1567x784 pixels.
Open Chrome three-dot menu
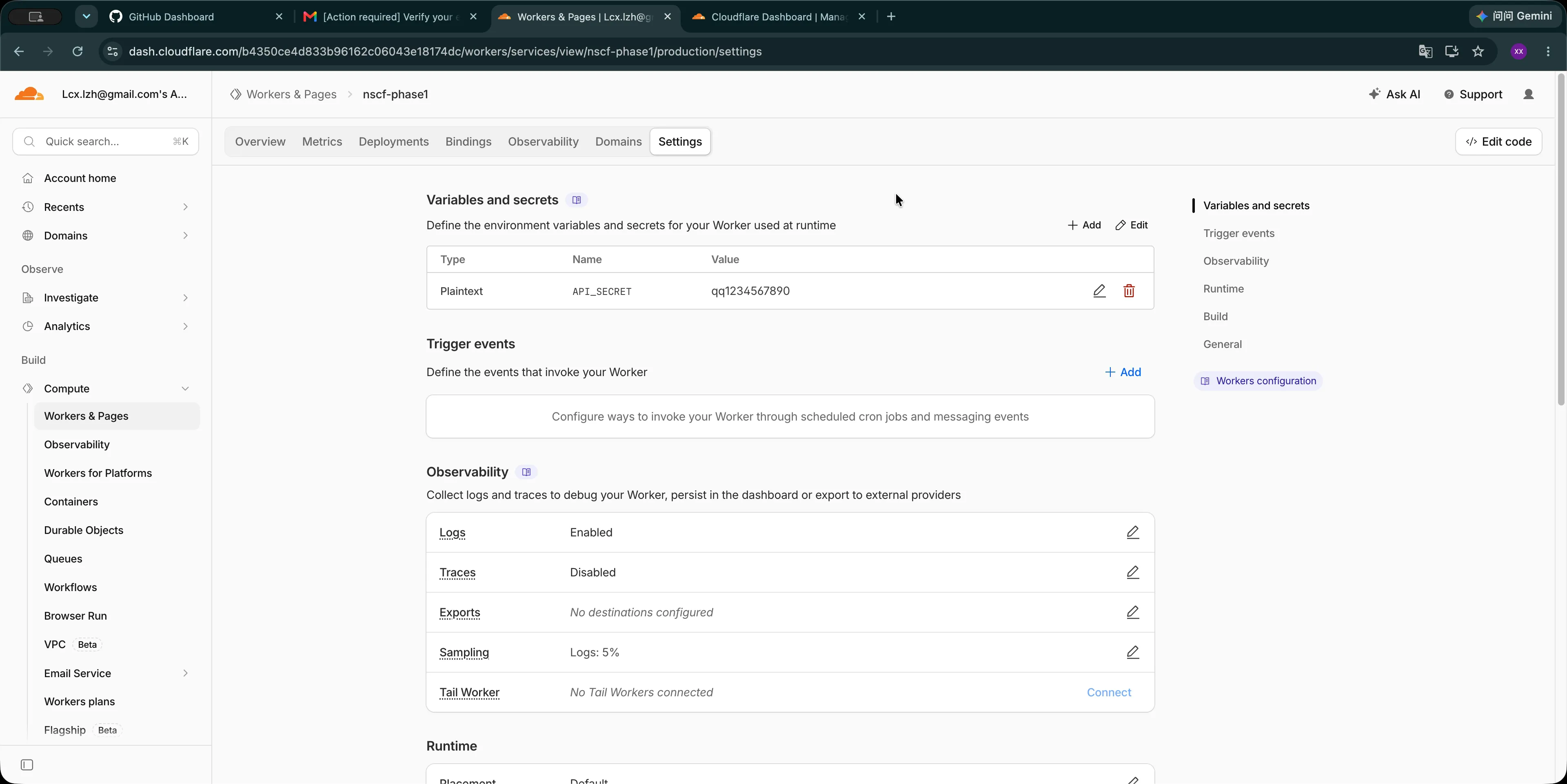(x=1548, y=51)
